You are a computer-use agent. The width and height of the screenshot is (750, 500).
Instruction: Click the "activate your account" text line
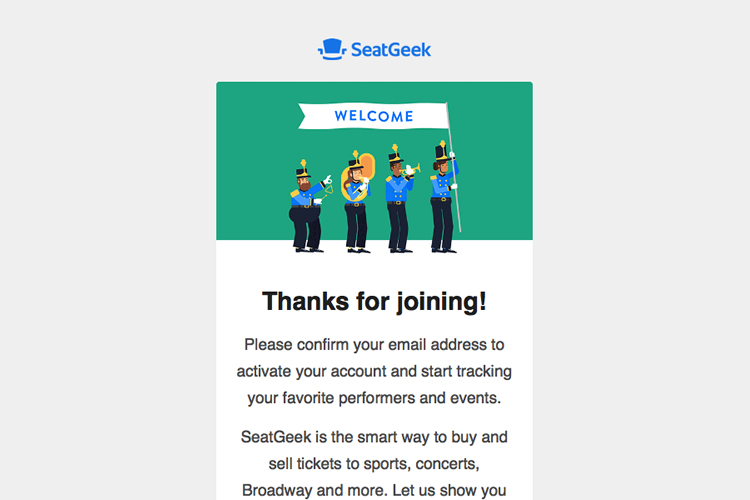point(374,372)
